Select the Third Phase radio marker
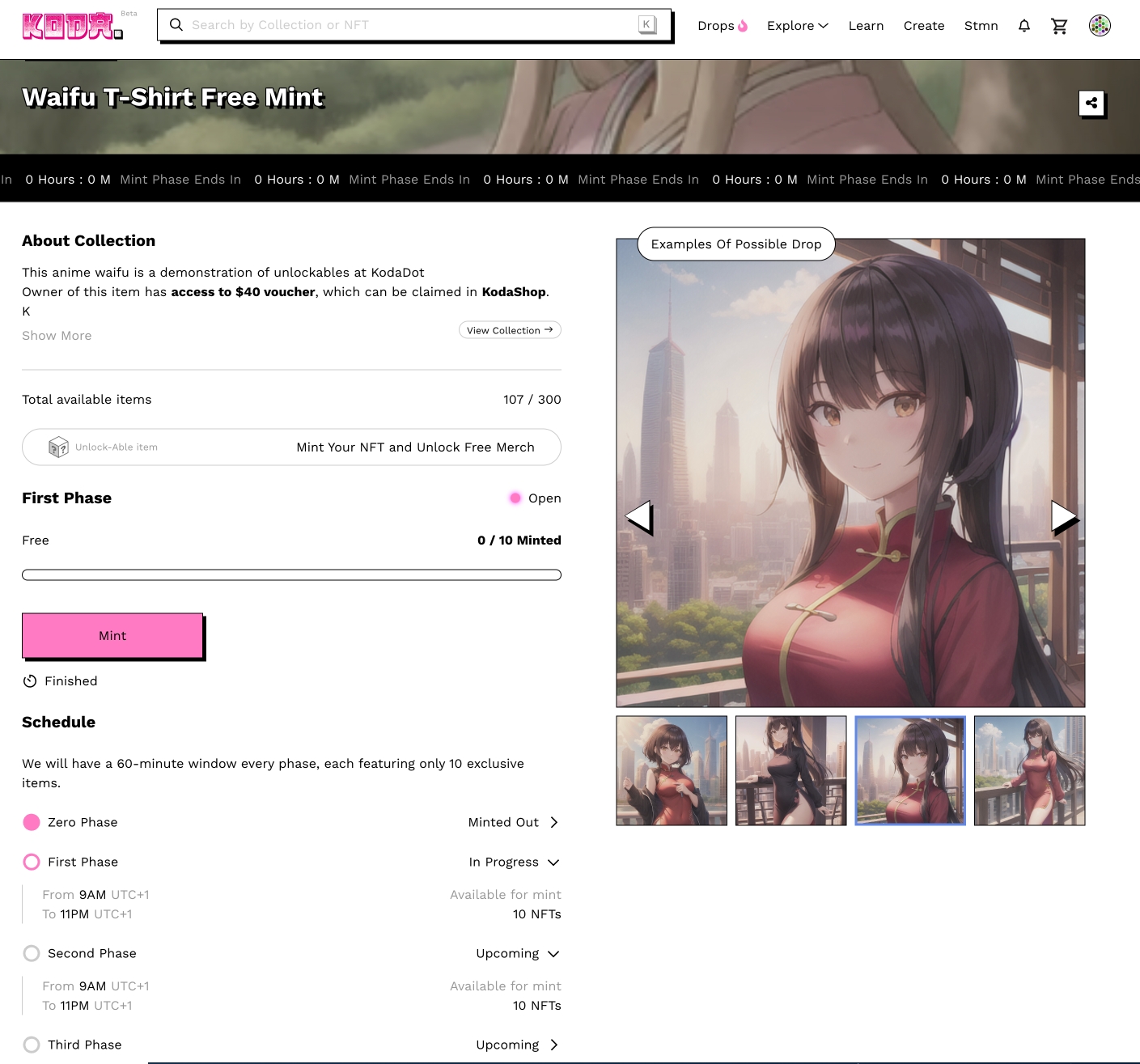Image resolution: width=1140 pixels, height=1064 pixels. [32, 1045]
